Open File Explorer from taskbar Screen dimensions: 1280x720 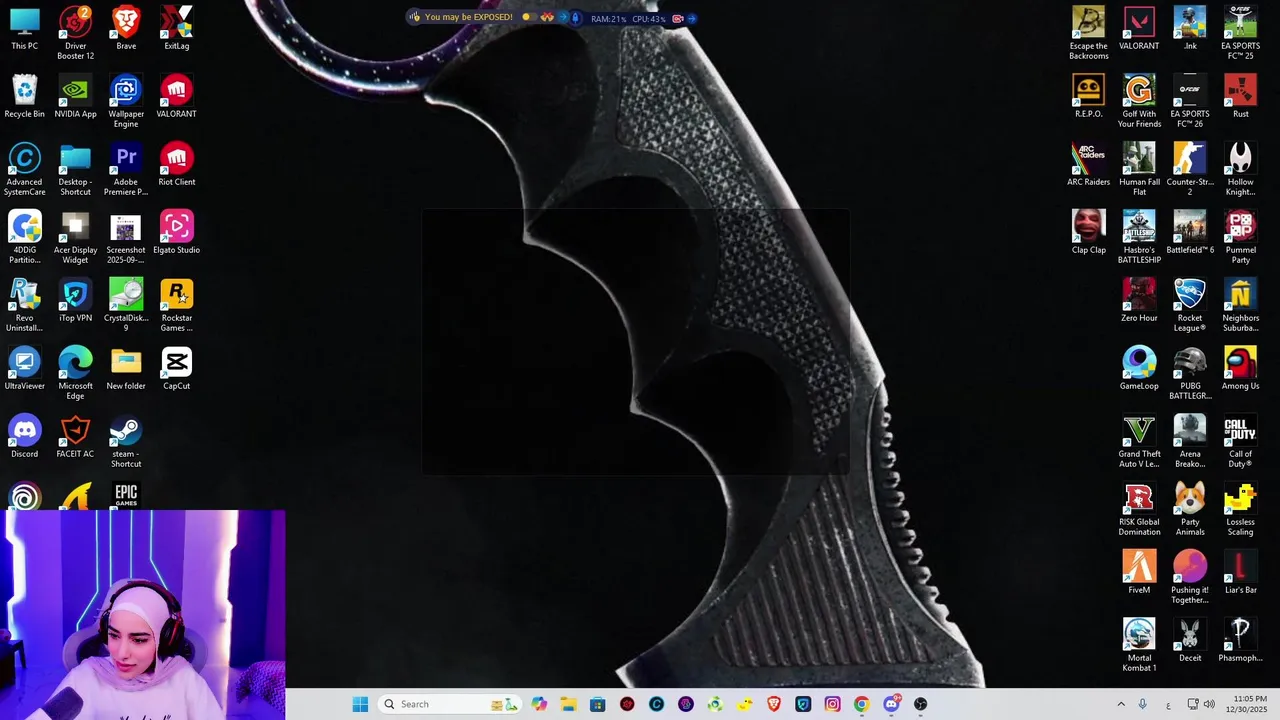tap(568, 704)
